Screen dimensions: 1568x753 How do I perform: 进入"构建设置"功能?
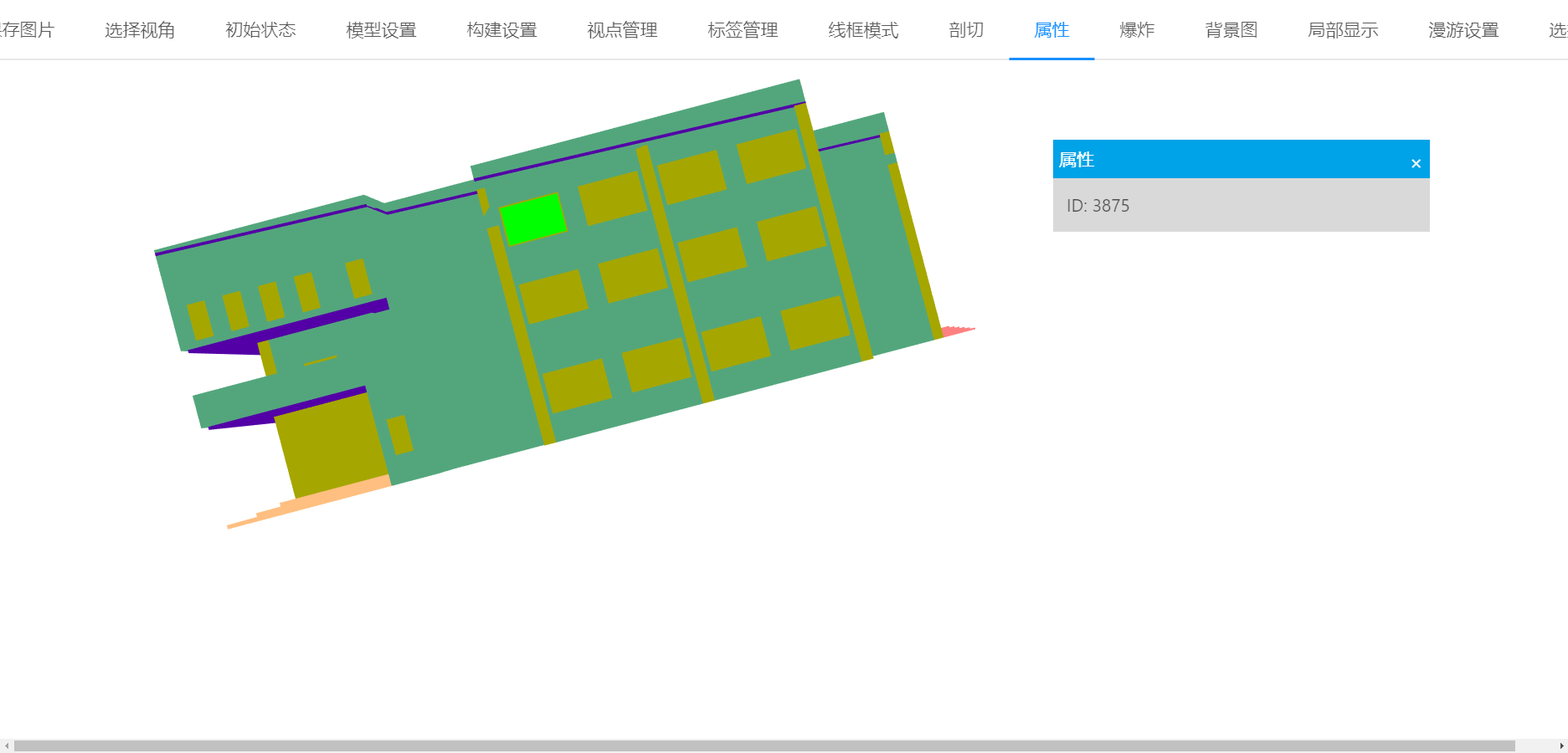501,30
